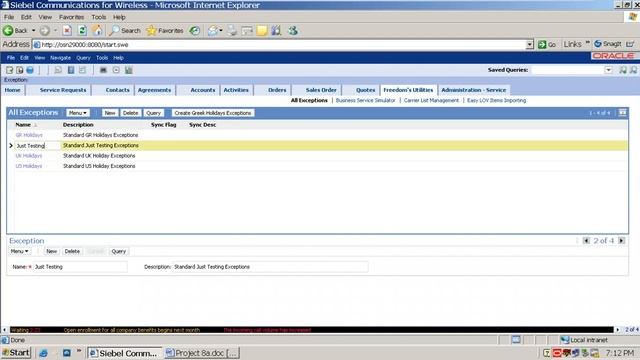This screenshot has width=640, height=360.
Task: Open the Siebel View menu
Action: [x=40, y=58]
